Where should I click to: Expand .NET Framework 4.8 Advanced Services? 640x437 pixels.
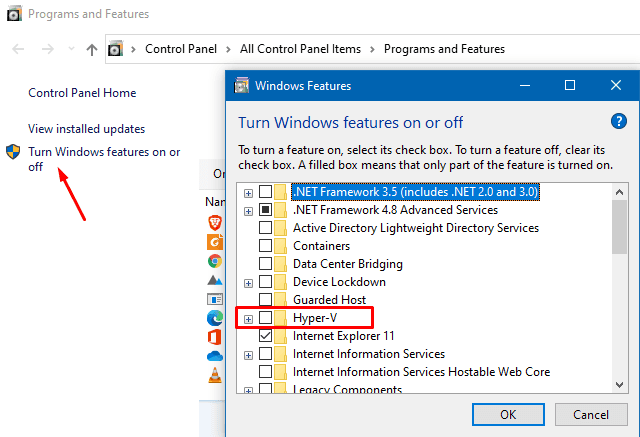(248, 210)
